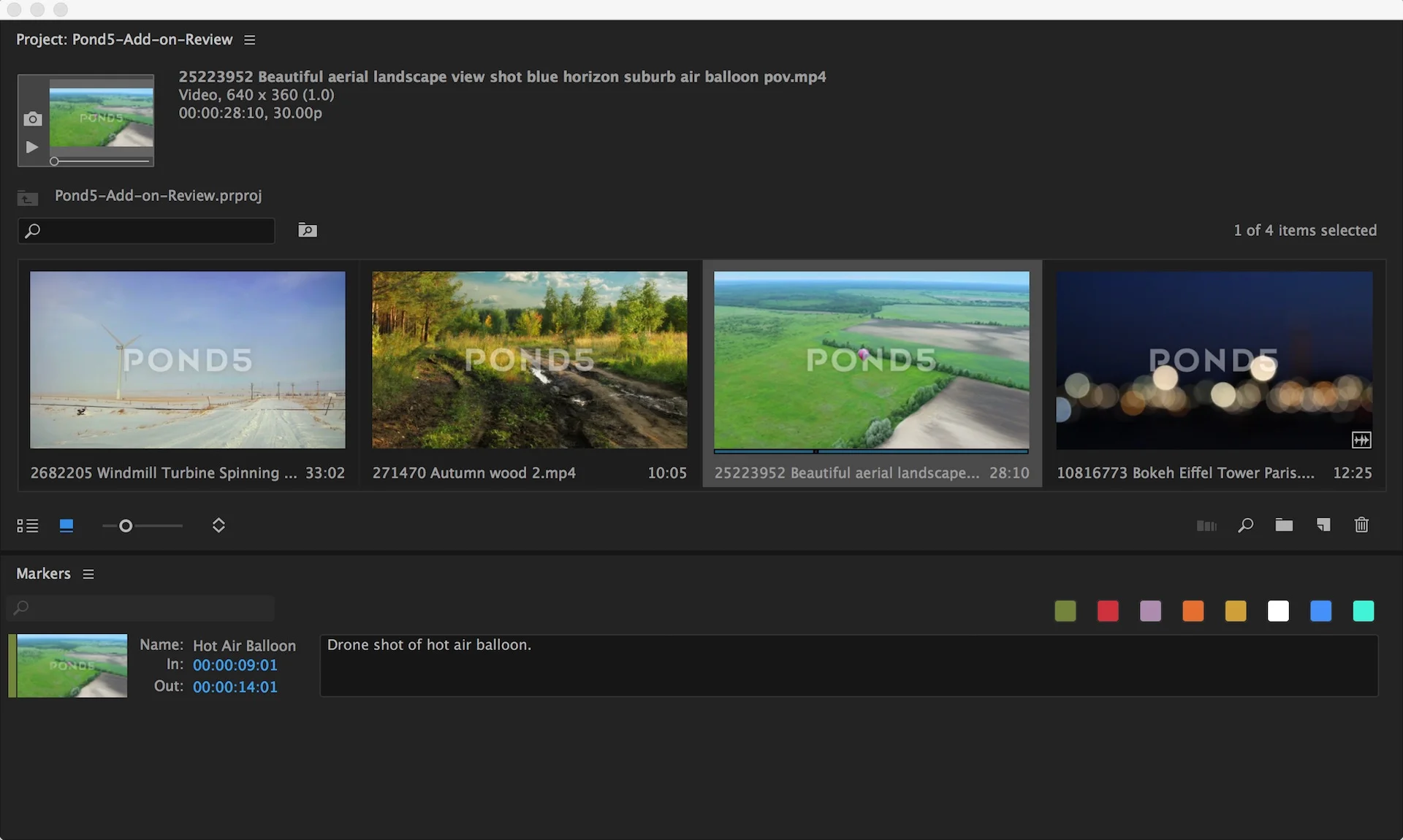Click the thumbnail zoom slider handle
Screen dimensions: 1403x840
[126, 525]
